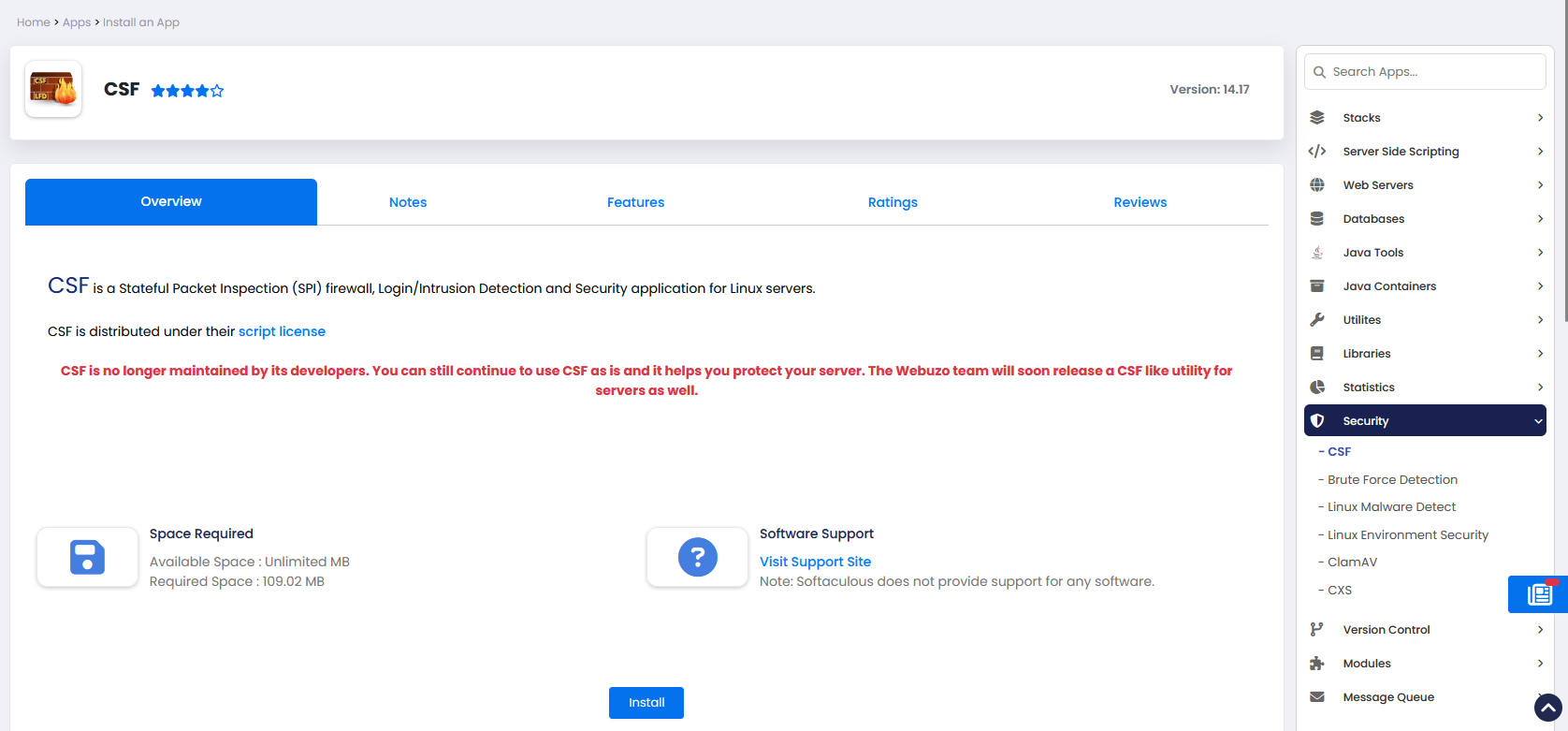Expand the Libraries category arrow
Screen dimensions: 1568x731
[1540, 354]
